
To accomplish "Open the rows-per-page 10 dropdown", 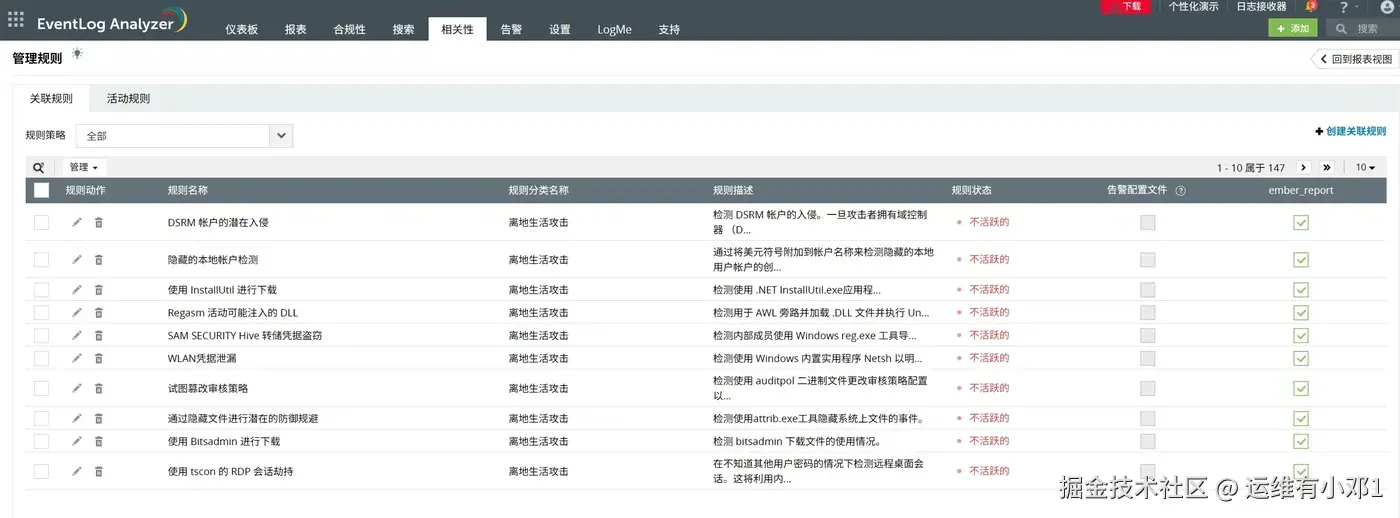I will coord(1365,168).
